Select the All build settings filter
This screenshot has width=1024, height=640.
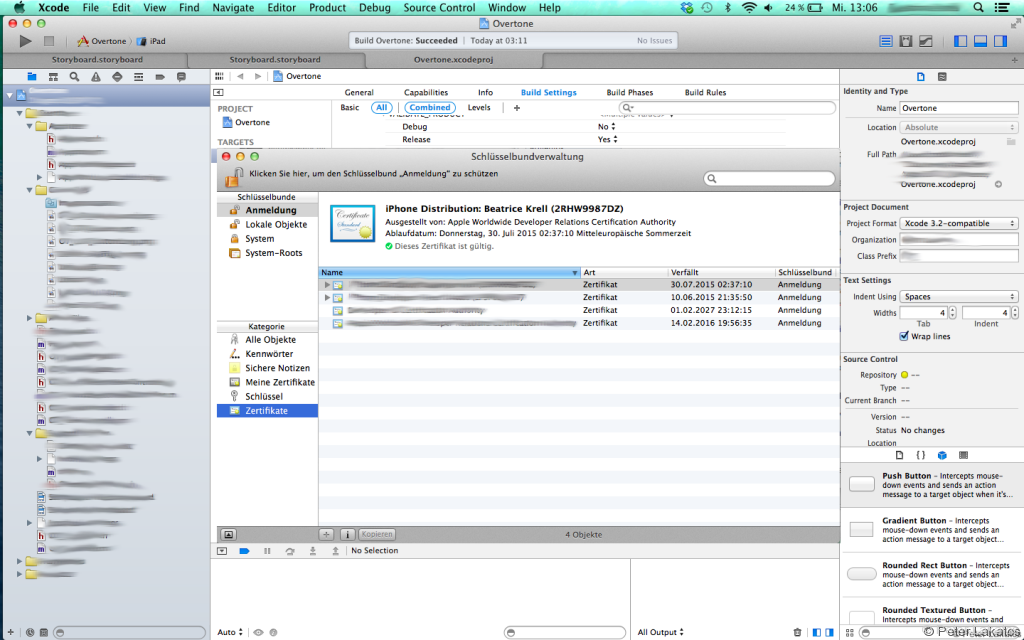[381, 108]
